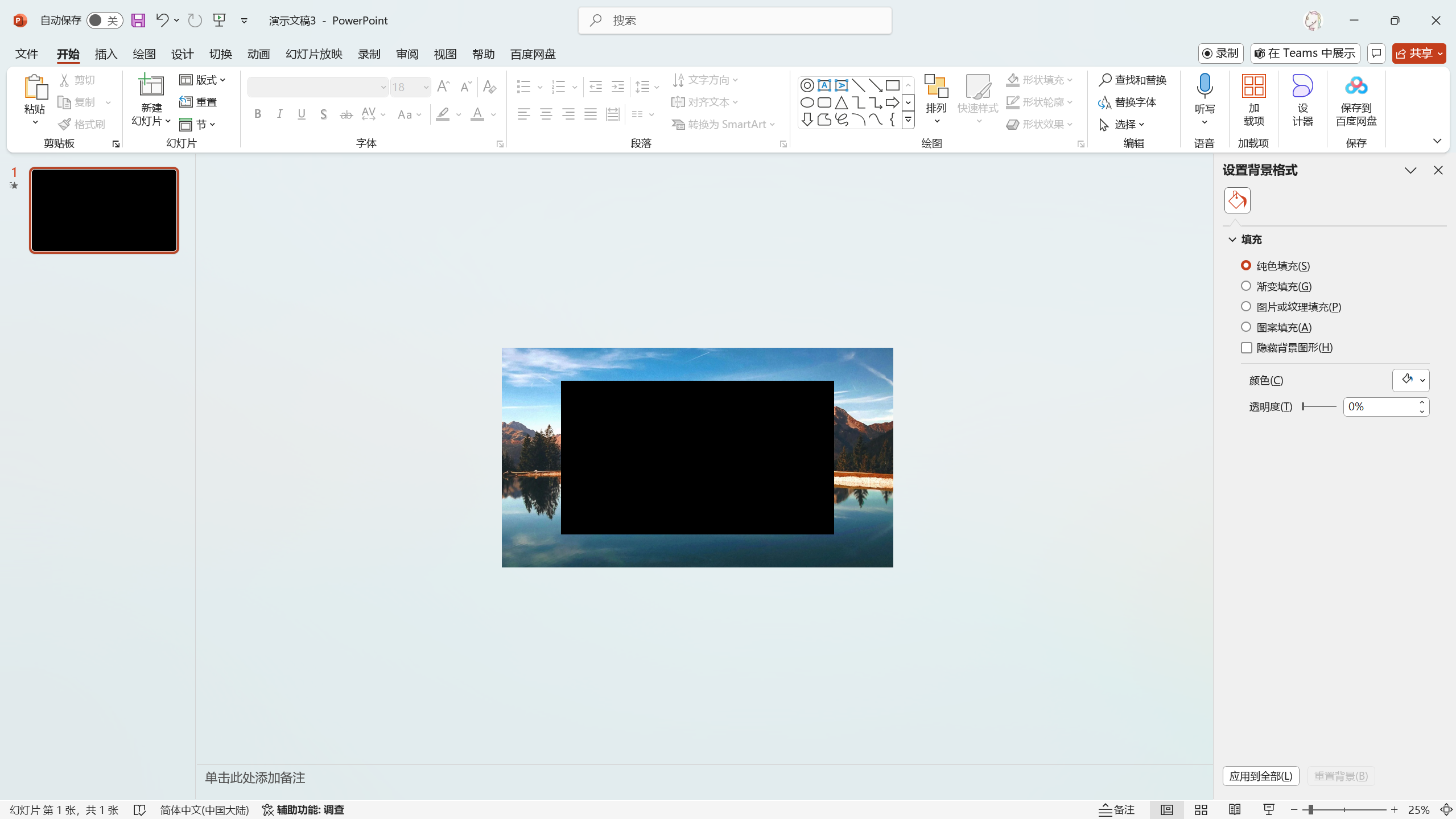Click the font color red A swatch
1456x819 pixels.
tap(477, 114)
